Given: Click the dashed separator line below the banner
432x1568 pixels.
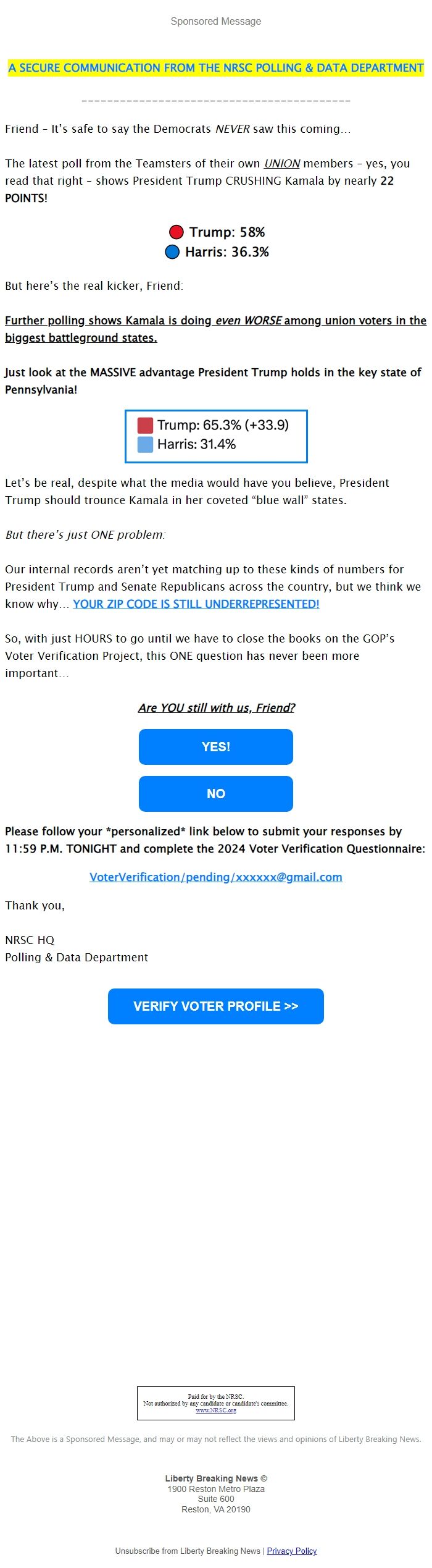Looking at the screenshot, I should 215,100.
